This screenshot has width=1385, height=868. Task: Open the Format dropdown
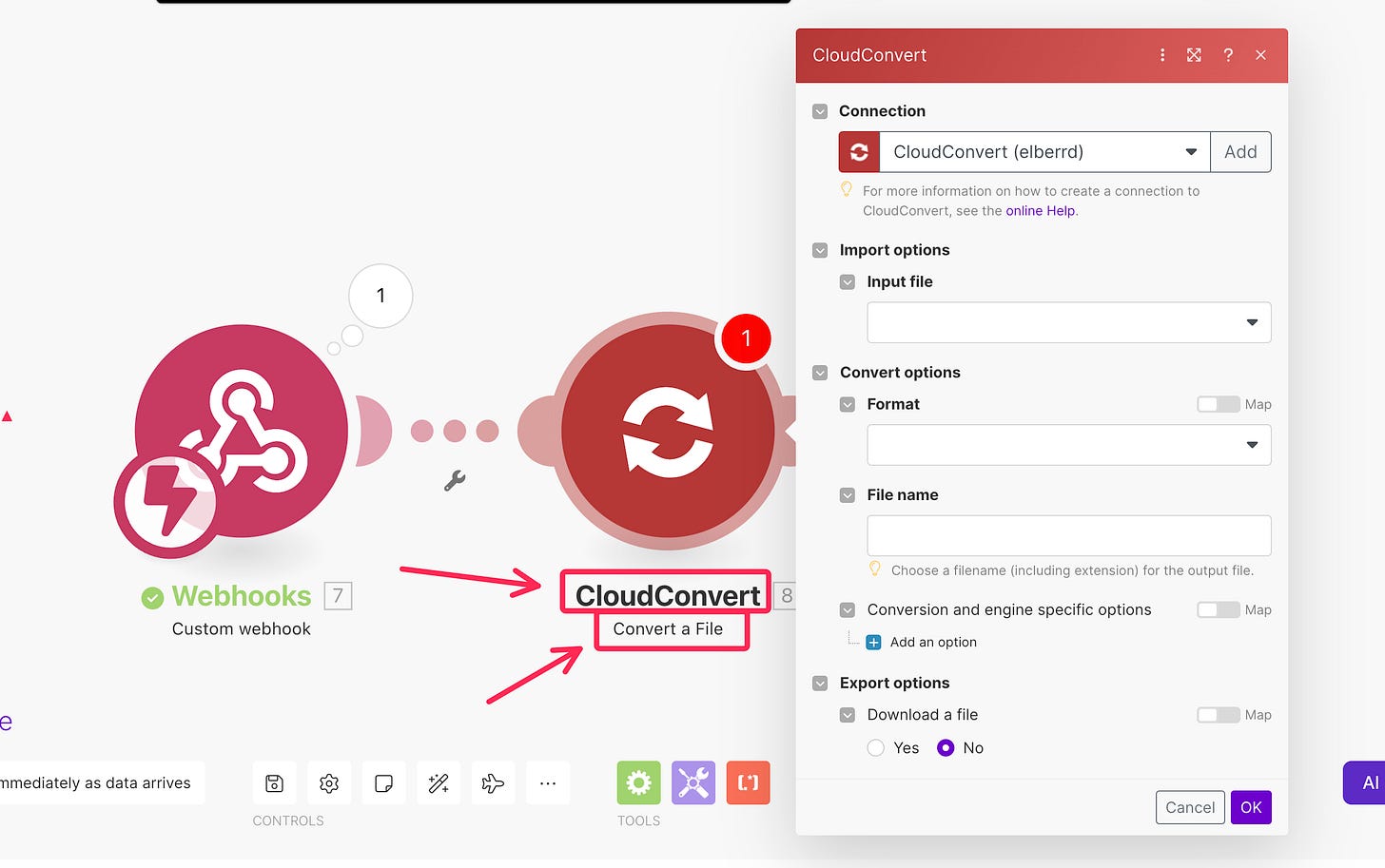click(1069, 445)
